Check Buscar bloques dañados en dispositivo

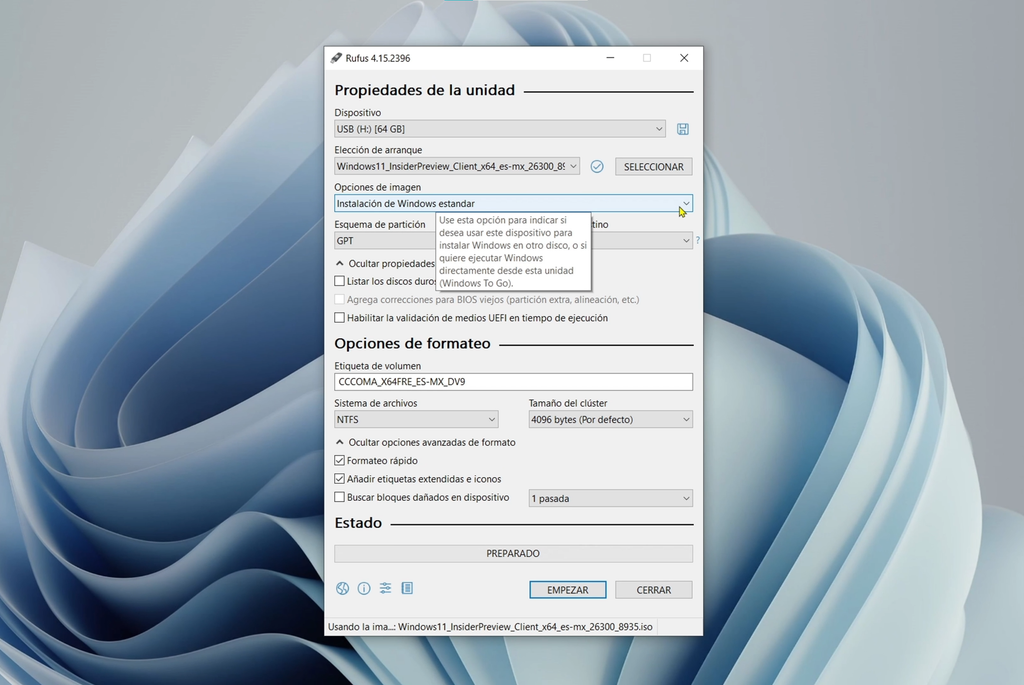click(340, 497)
